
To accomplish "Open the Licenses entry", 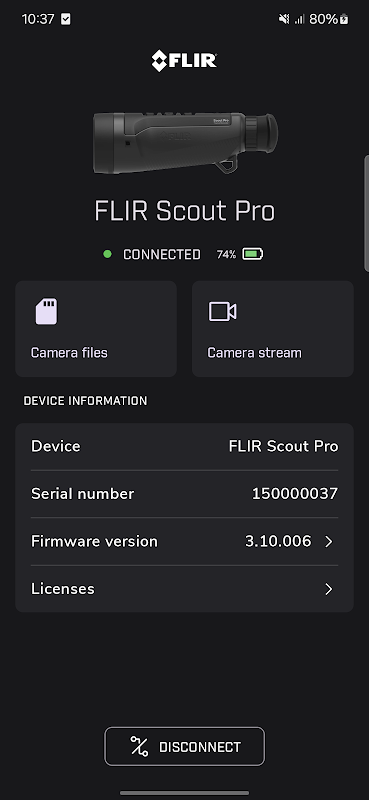I will click(184, 589).
